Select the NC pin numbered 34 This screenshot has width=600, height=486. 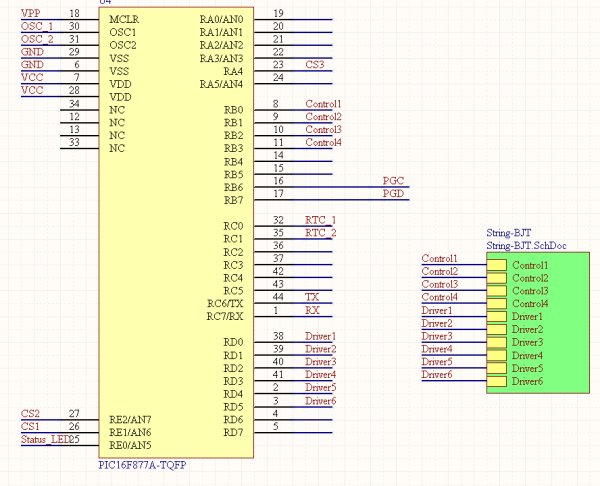[x=117, y=110]
